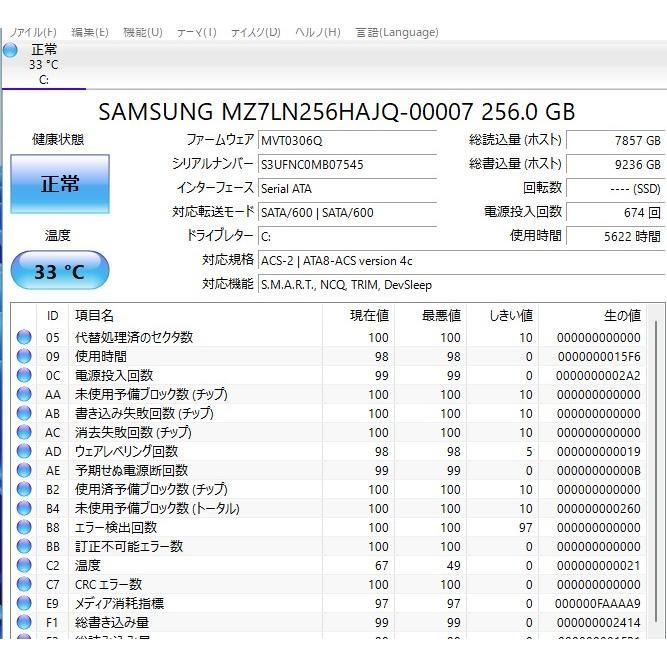This screenshot has width=667, height=667.
Task: Click the drive letter field C:
Action: click(x=347, y=237)
